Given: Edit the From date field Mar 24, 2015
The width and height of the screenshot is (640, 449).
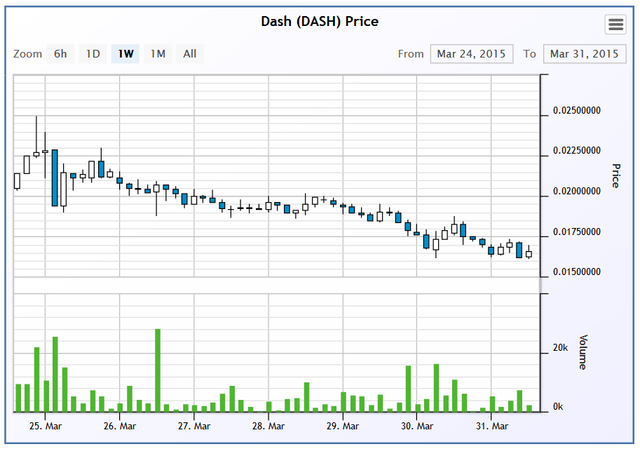Looking at the screenshot, I should pos(471,54).
